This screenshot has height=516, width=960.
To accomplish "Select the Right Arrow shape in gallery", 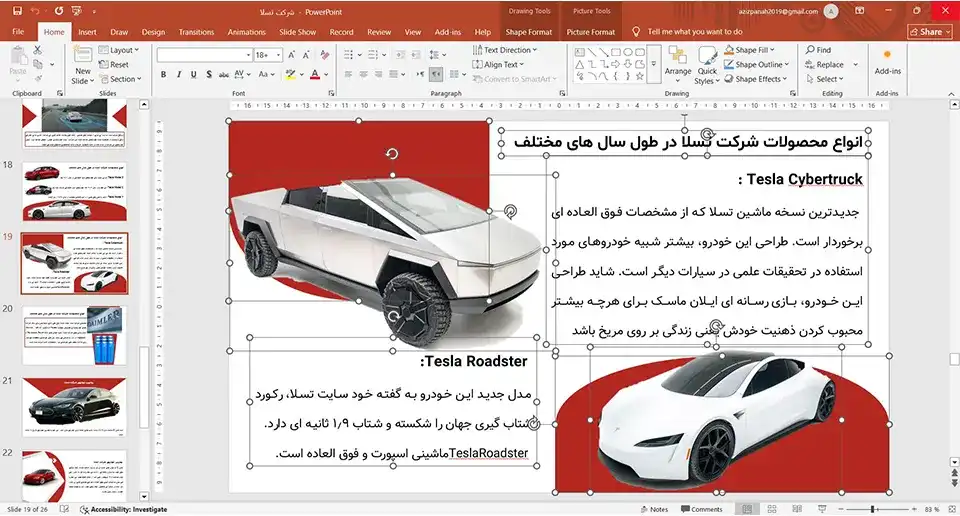I will (x=615, y=64).
